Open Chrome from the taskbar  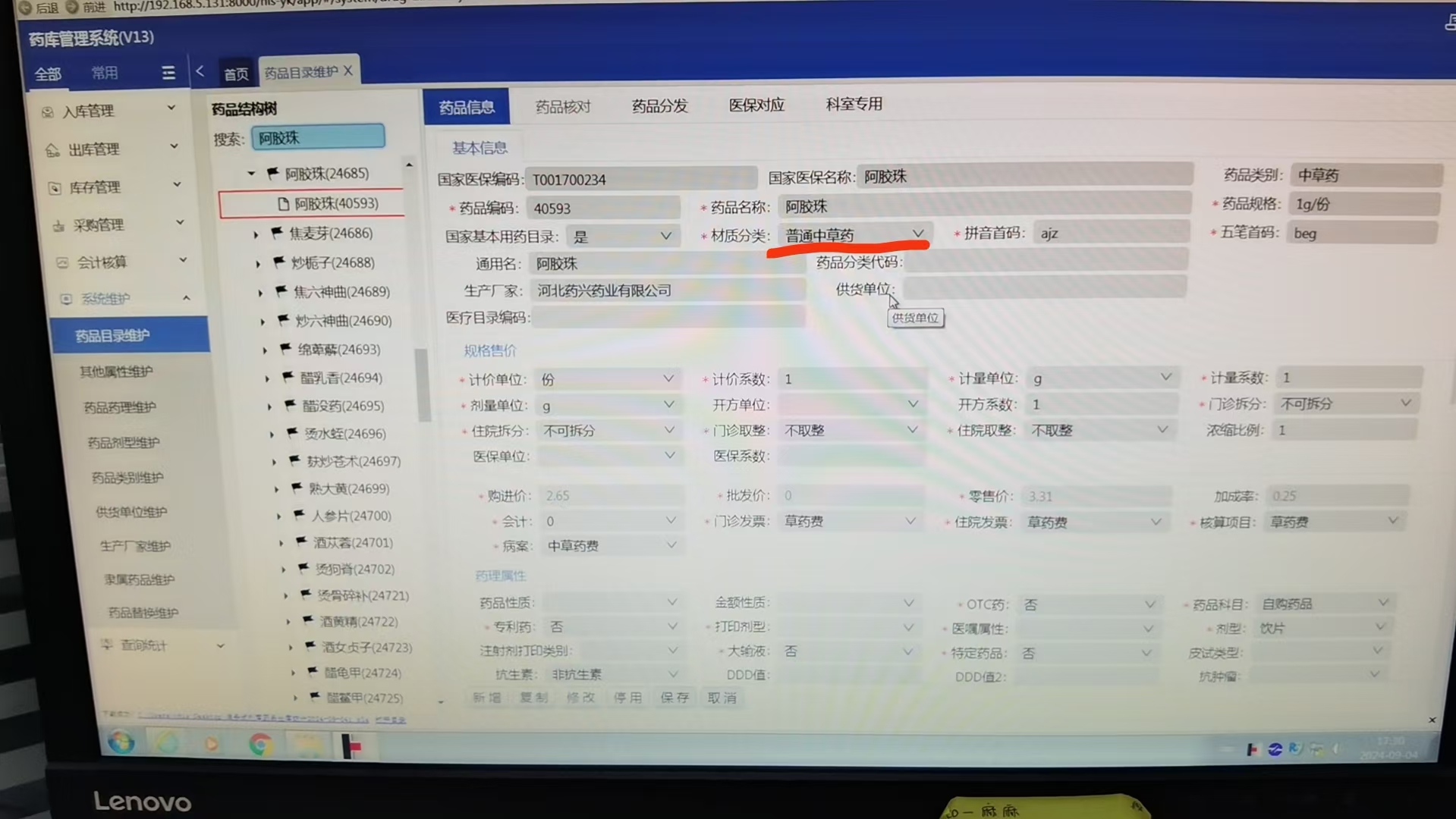pyautogui.click(x=260, y=745)
